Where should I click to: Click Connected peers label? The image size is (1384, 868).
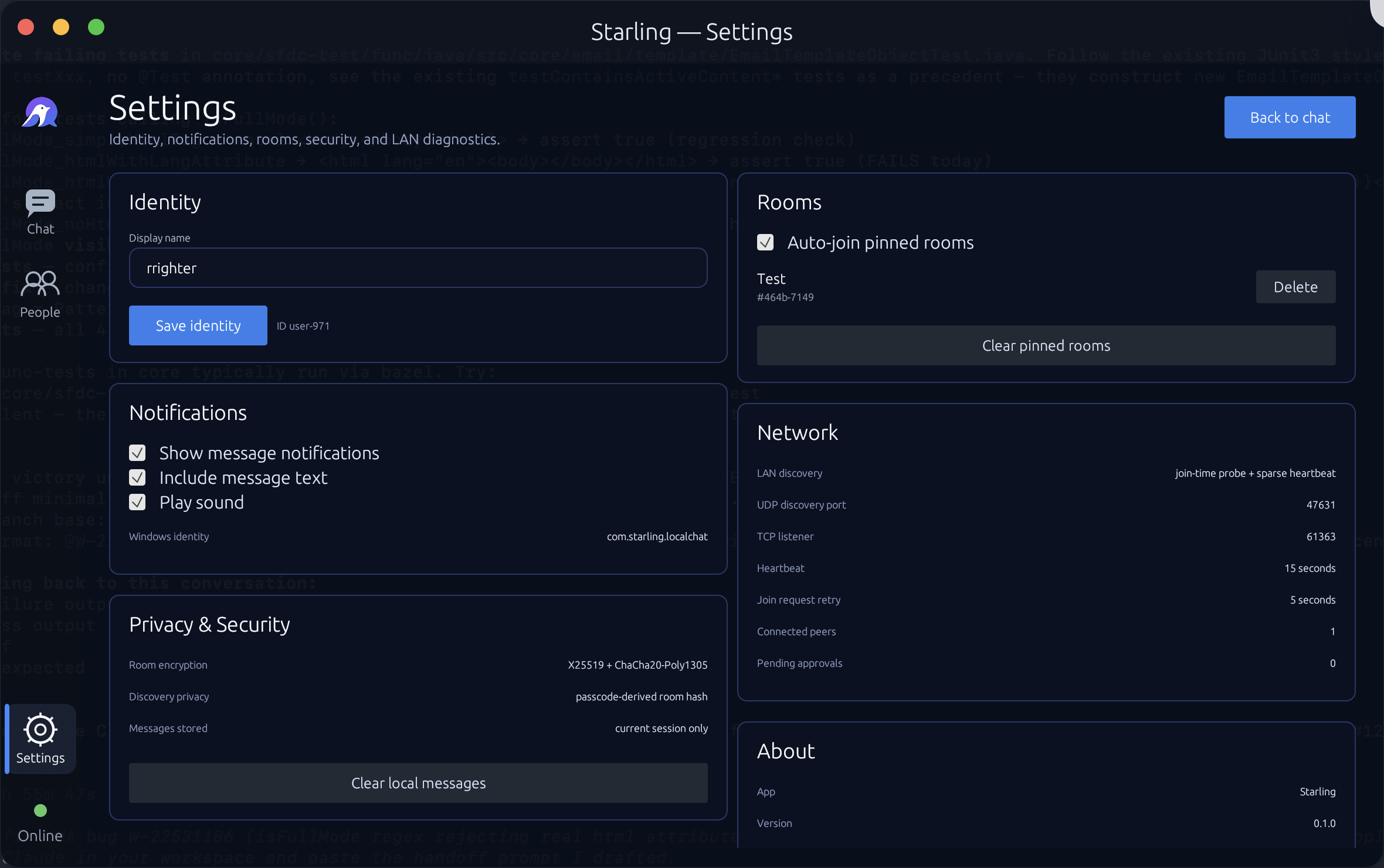click(x=796, y=632)
